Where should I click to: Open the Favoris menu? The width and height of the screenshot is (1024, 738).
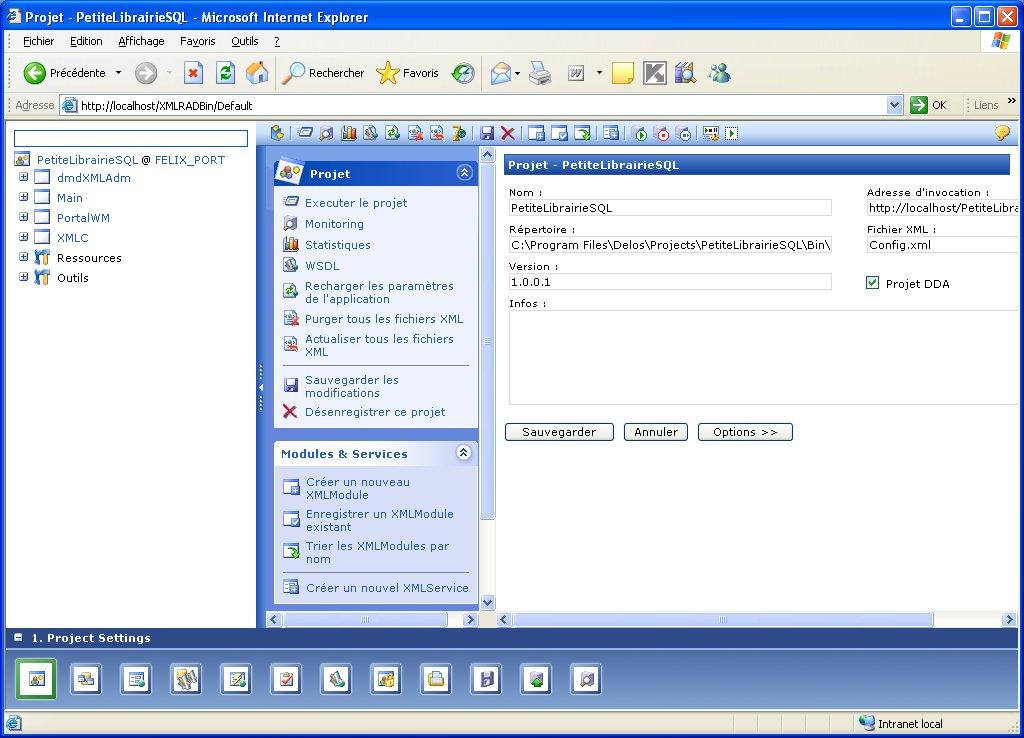click(x=197, y=41)
